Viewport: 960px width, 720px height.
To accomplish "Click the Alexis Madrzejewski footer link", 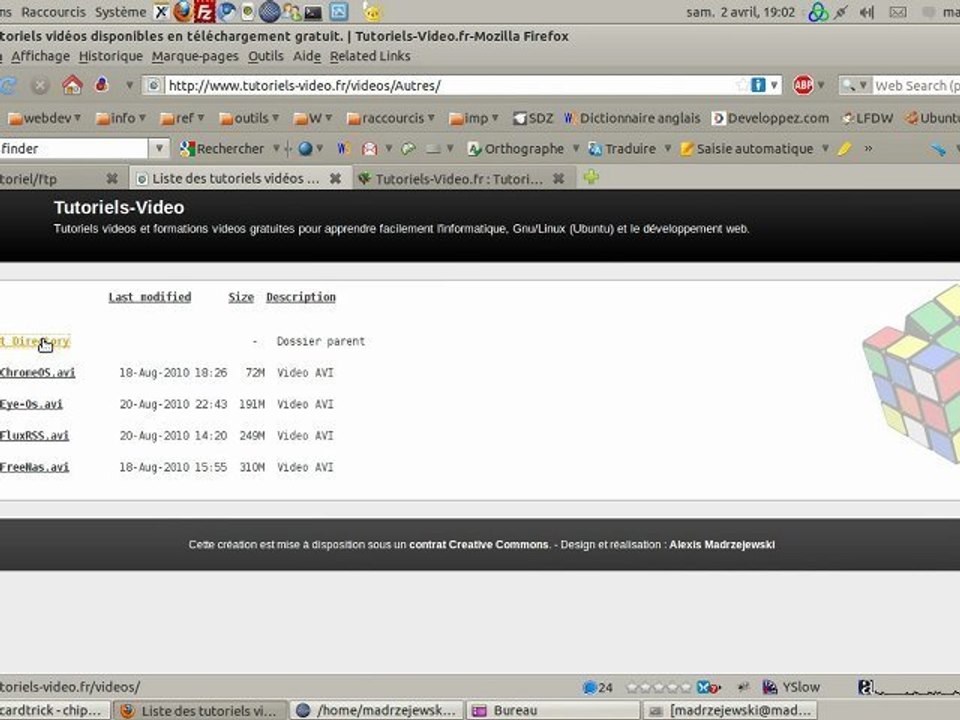I will coord(722,544).
